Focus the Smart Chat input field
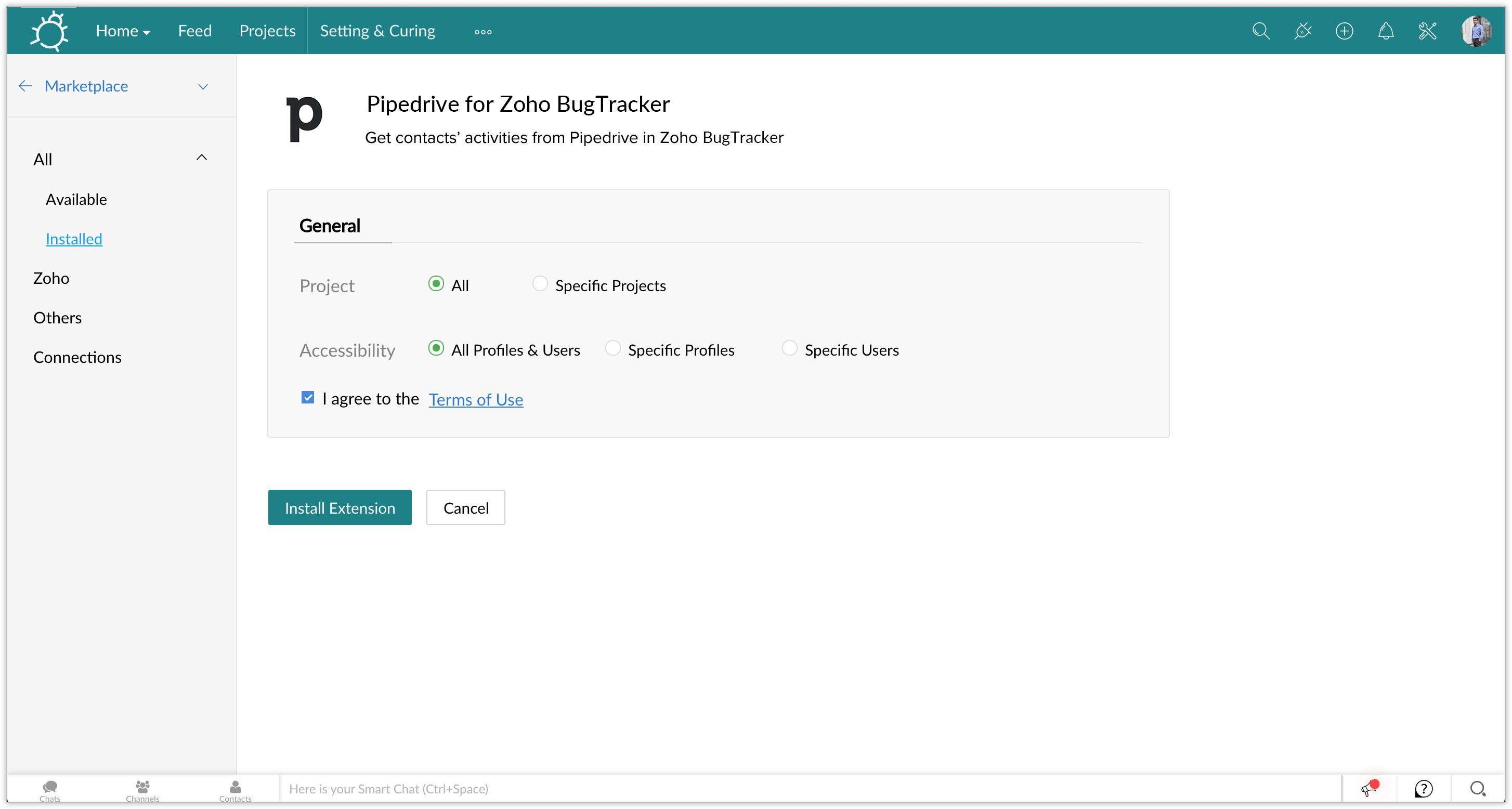Image resolution: width=1512 pixels, height=809 pixels. click(810, 789)
